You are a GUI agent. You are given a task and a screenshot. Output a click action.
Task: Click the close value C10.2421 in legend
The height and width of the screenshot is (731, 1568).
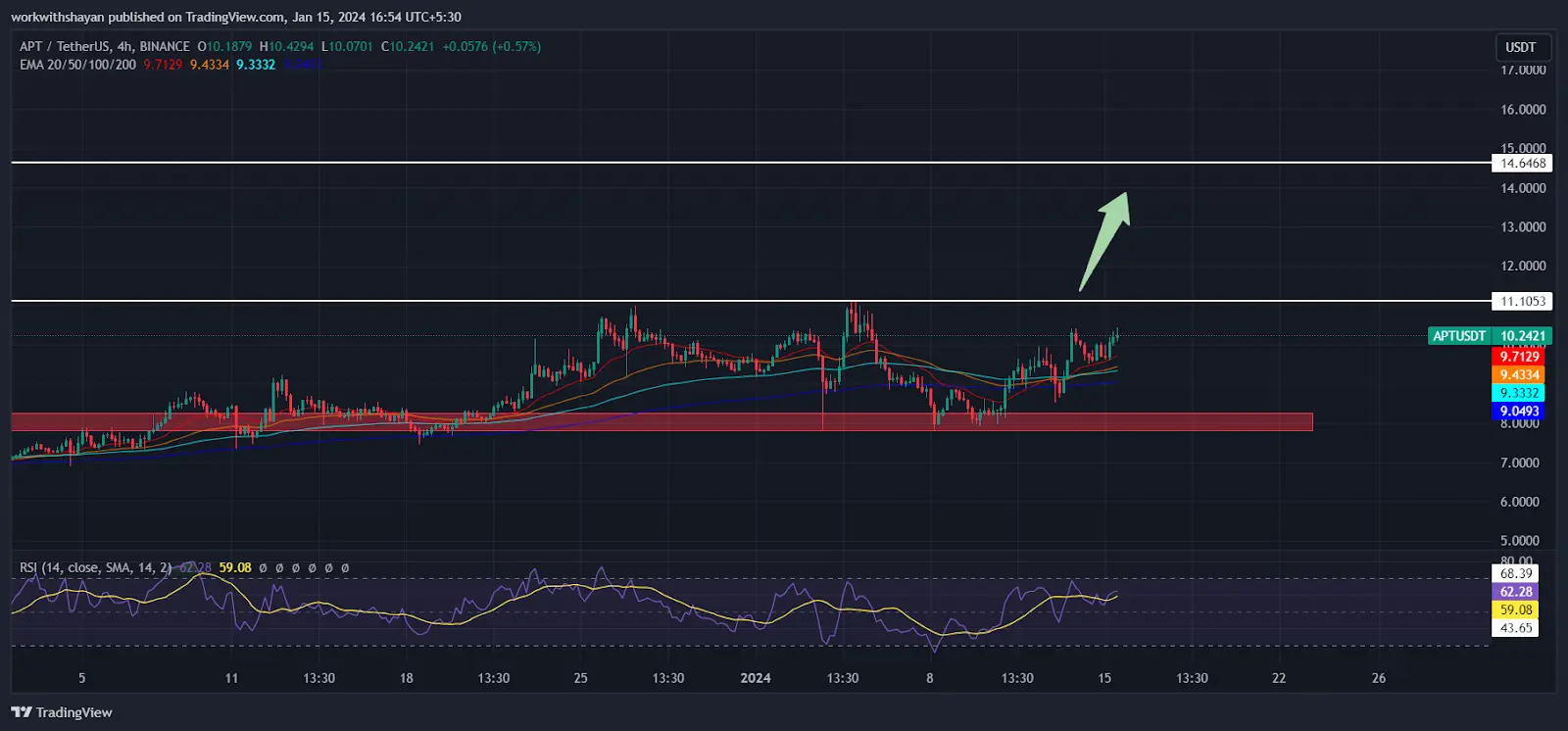(408, 46)
